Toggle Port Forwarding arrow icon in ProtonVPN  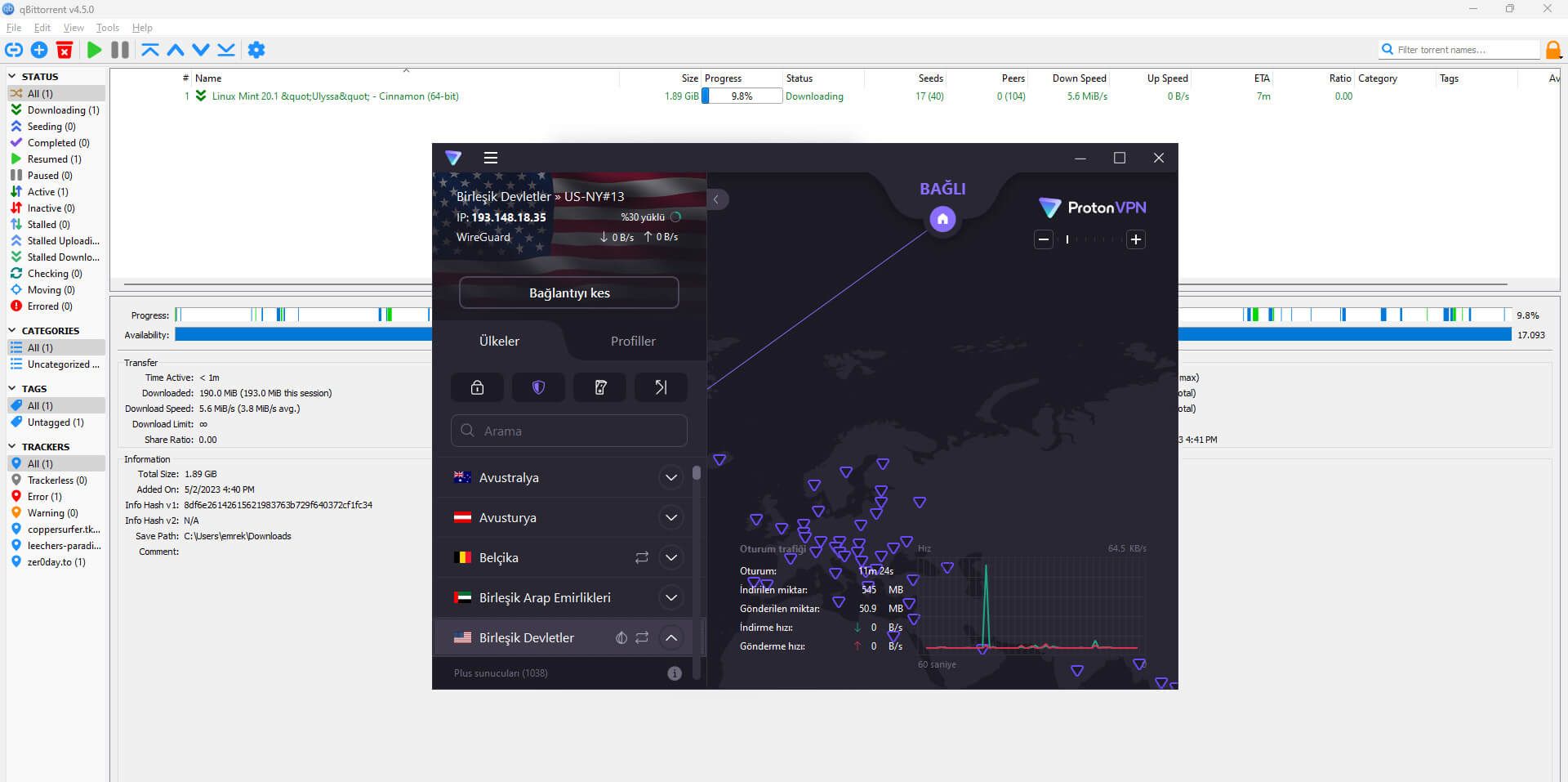pos(661,387)
